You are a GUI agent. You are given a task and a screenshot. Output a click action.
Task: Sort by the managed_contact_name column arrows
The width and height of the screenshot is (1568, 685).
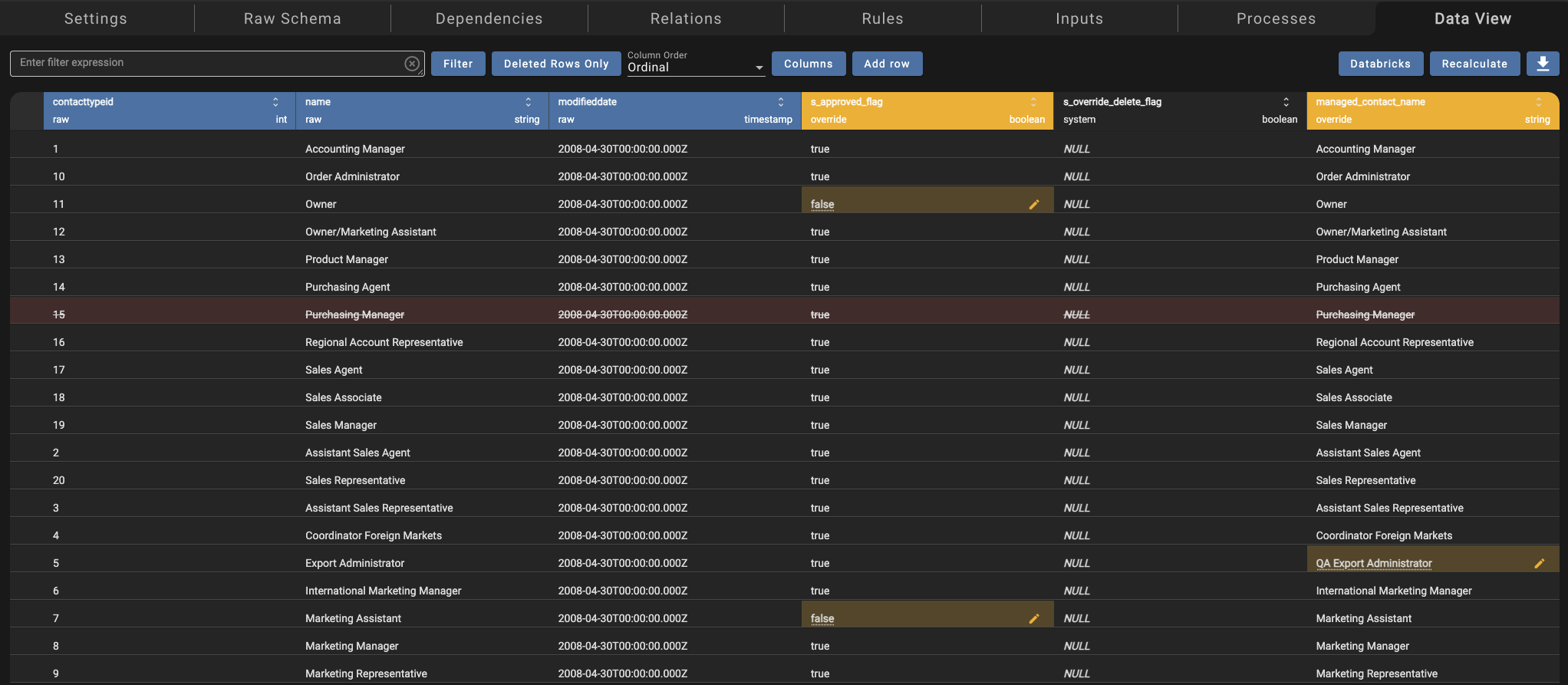click(x=1539, y=102)
